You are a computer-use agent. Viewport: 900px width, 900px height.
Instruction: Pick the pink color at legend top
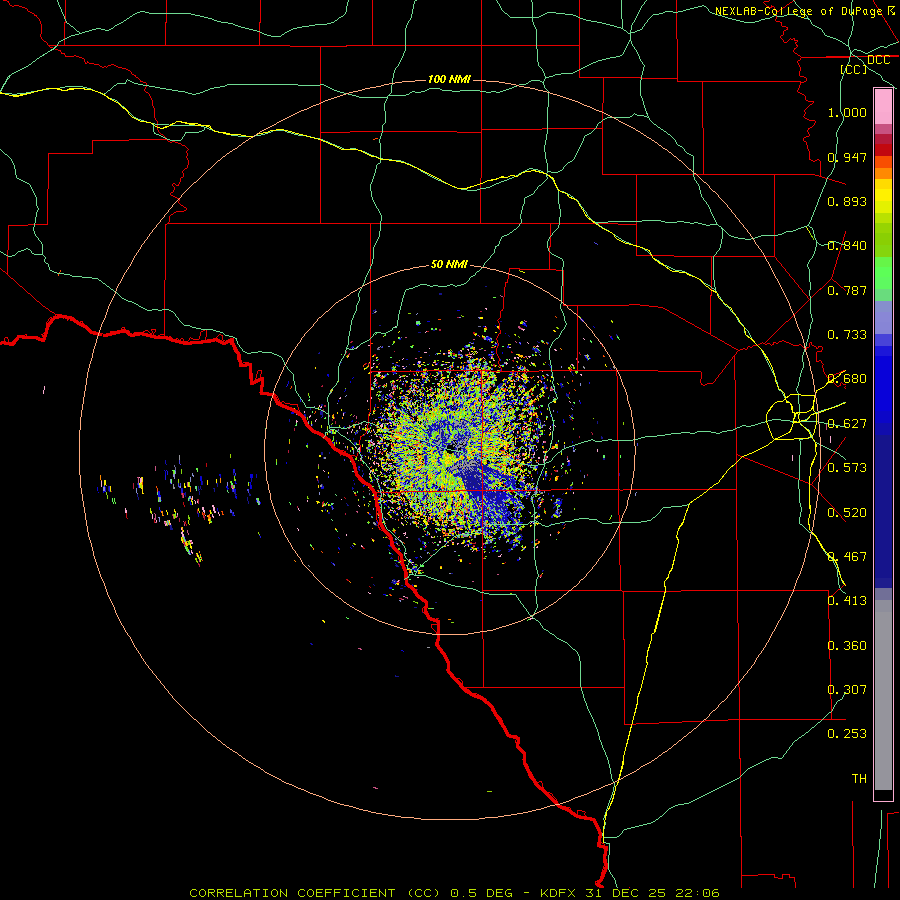883,107
